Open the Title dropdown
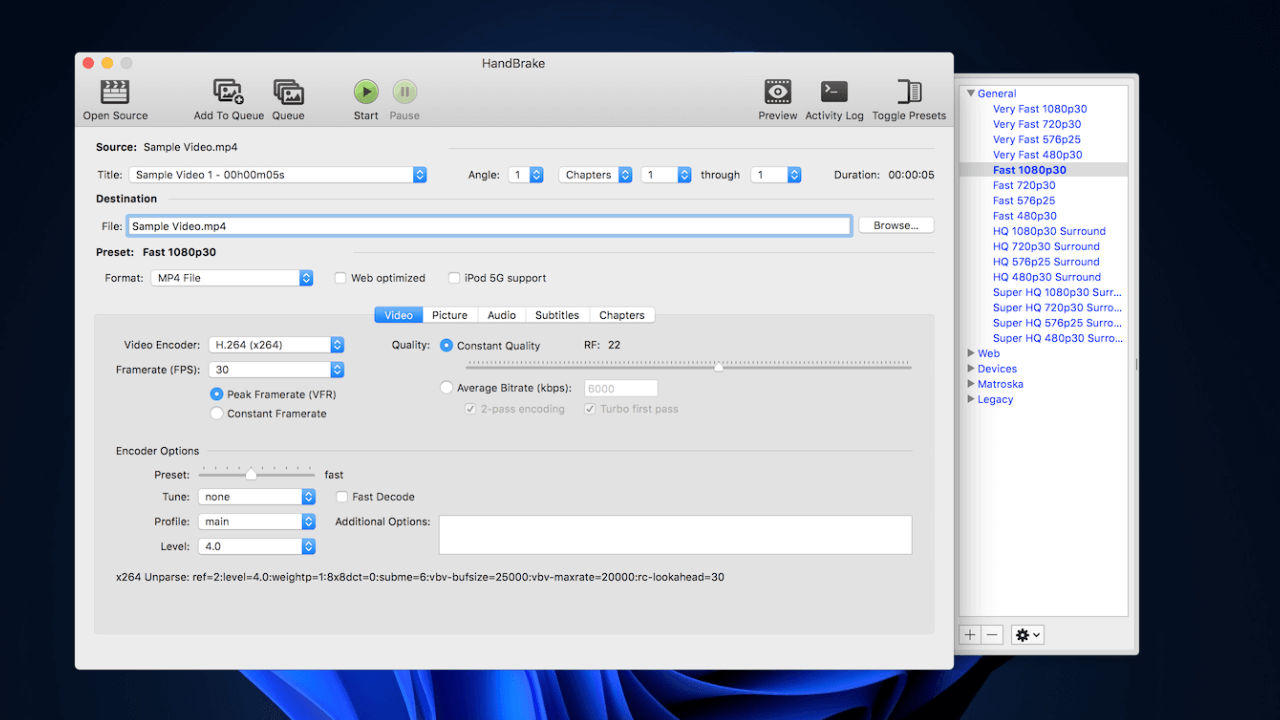The height and width of the screenshot is (720, 1280). (278, 175)
